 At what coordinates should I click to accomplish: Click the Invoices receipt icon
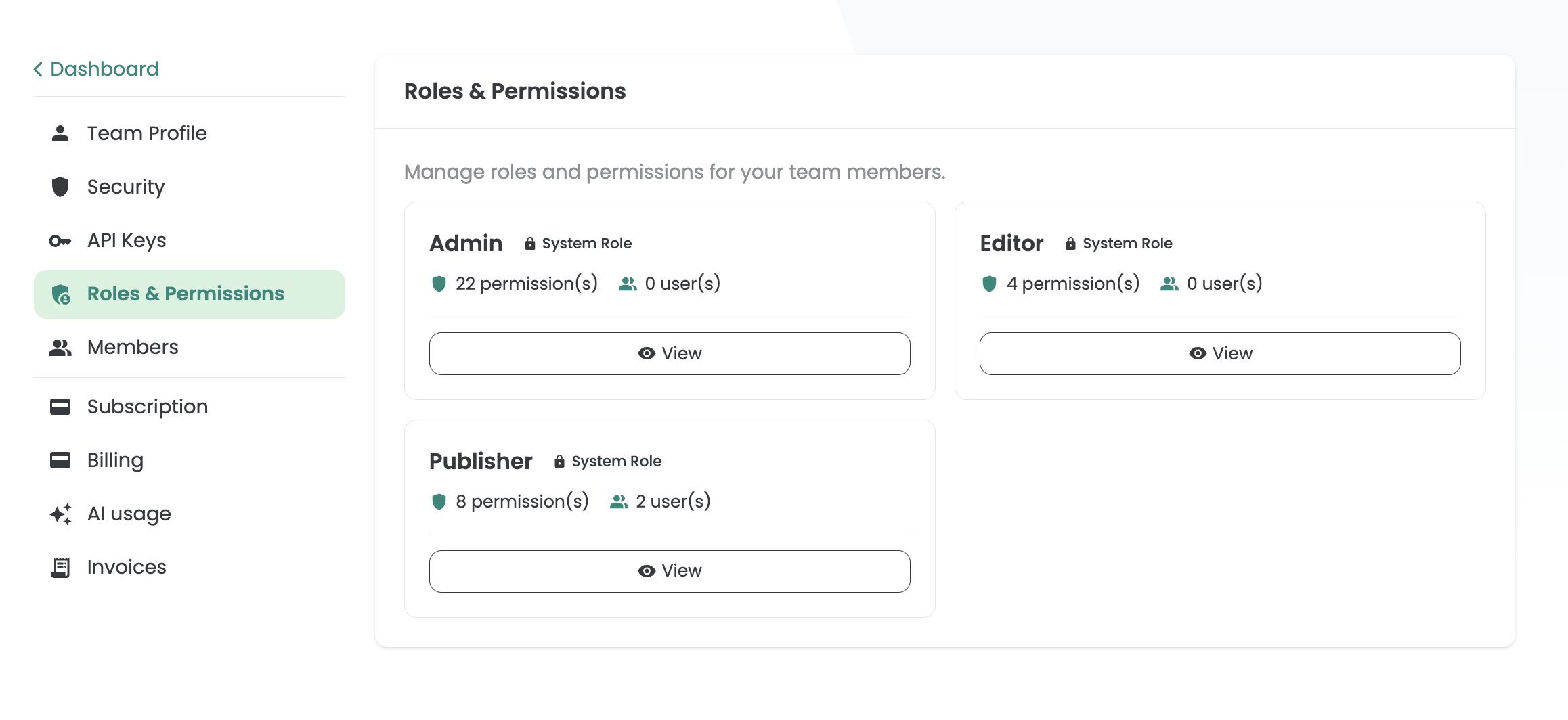point(60,568)
